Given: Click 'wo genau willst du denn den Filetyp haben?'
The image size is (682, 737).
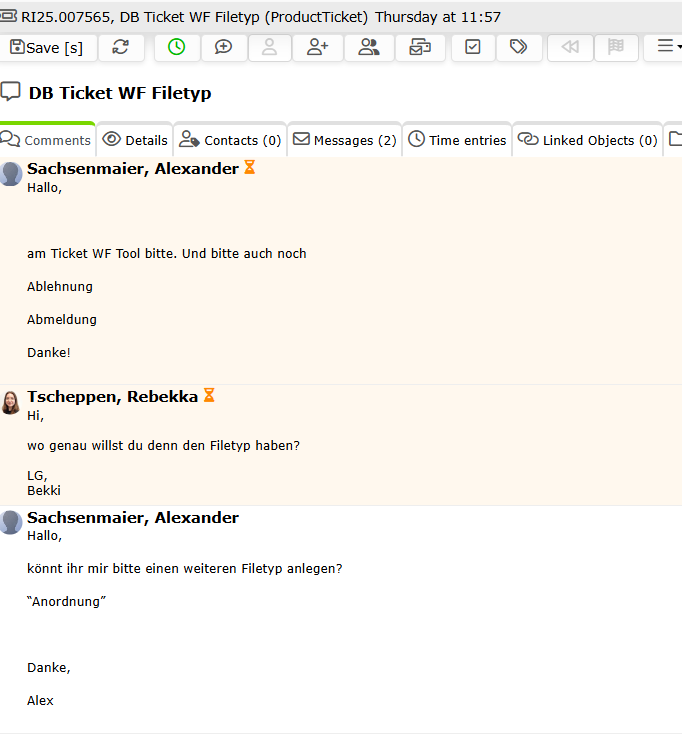Looking at the screenshot, I should (x=163, y=446).
